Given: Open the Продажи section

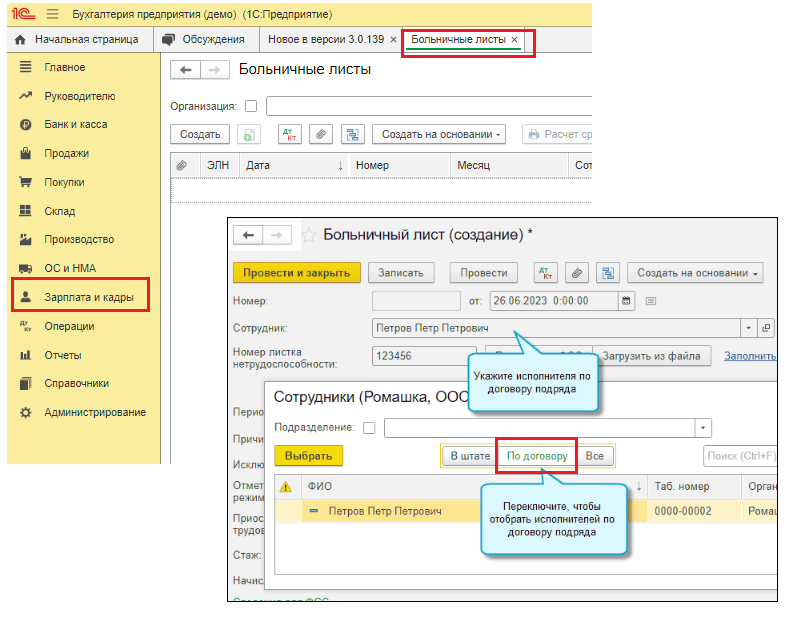Looking at the screenshot, I should click(66, 153).
